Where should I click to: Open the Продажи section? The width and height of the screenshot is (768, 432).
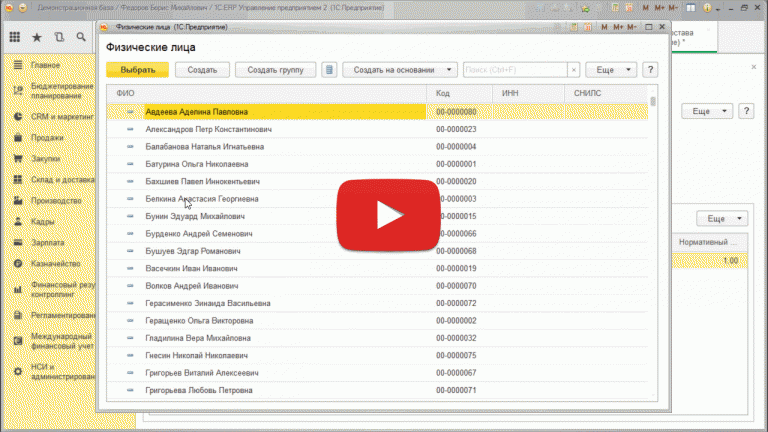coord(47,138)
